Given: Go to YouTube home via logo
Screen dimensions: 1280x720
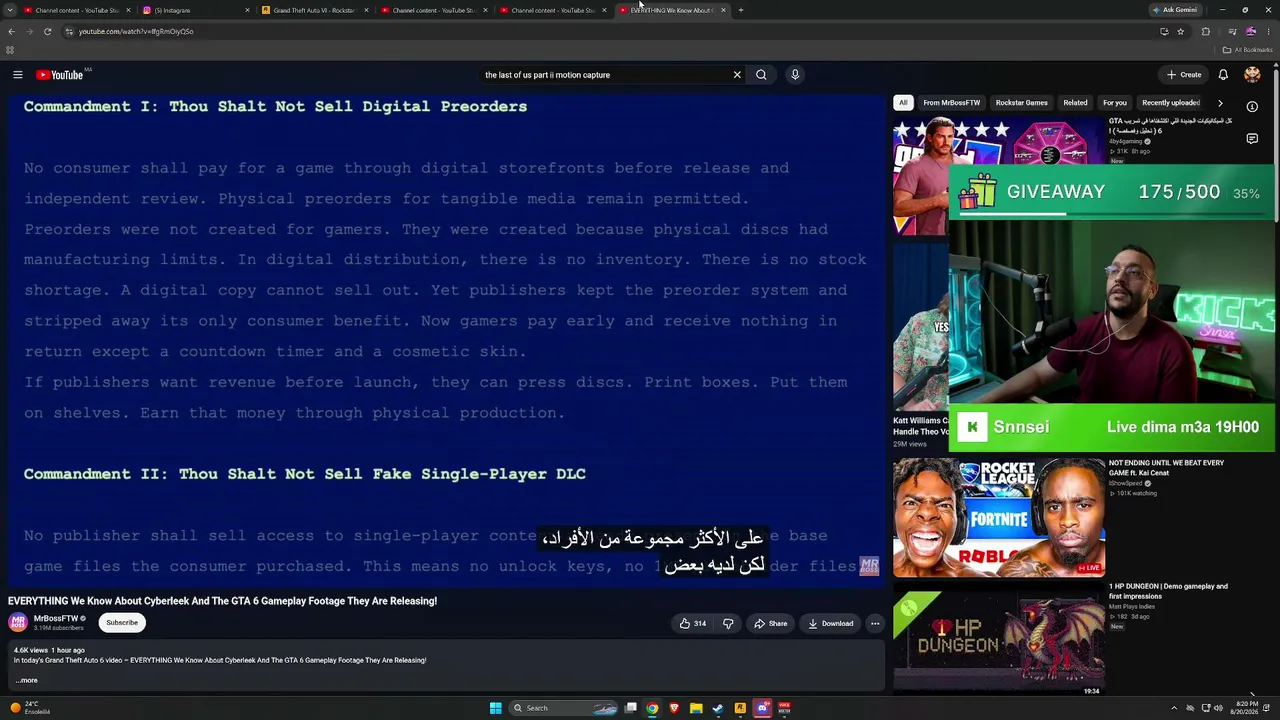Looking at the screenshot, I should point(60,75).
